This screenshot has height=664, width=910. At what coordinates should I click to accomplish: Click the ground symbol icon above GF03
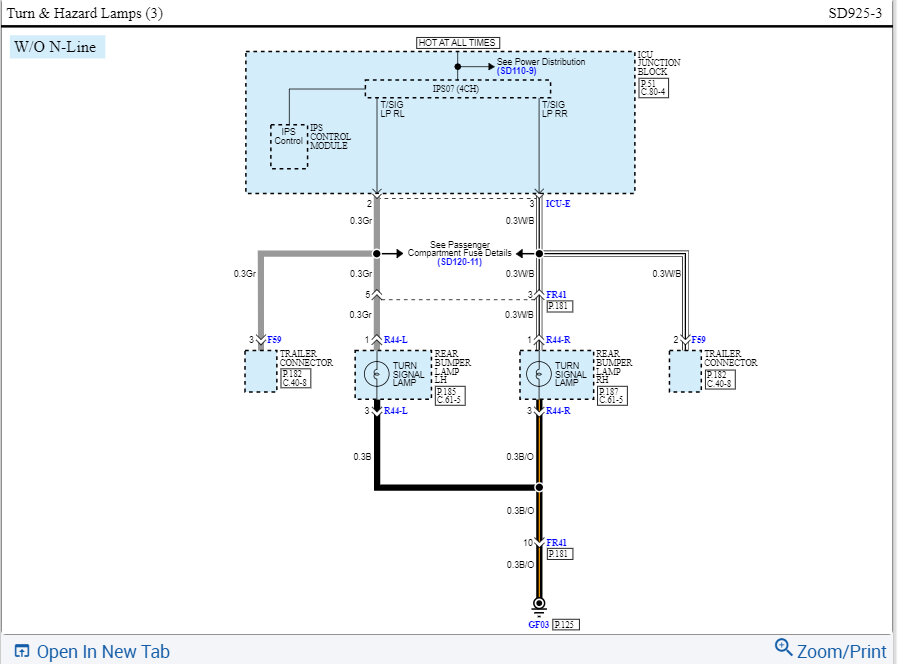click(x=539, y=607)
